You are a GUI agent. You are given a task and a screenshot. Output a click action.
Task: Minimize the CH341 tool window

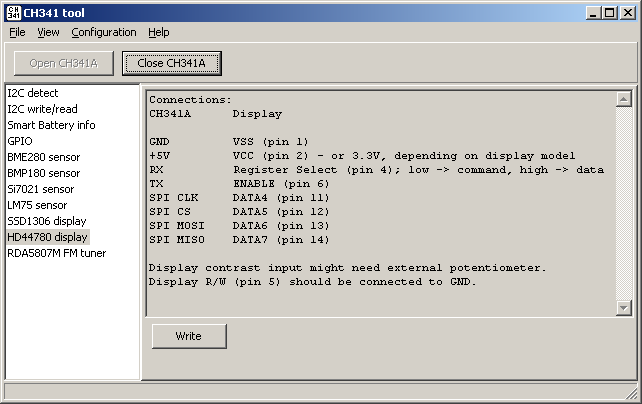593,13
